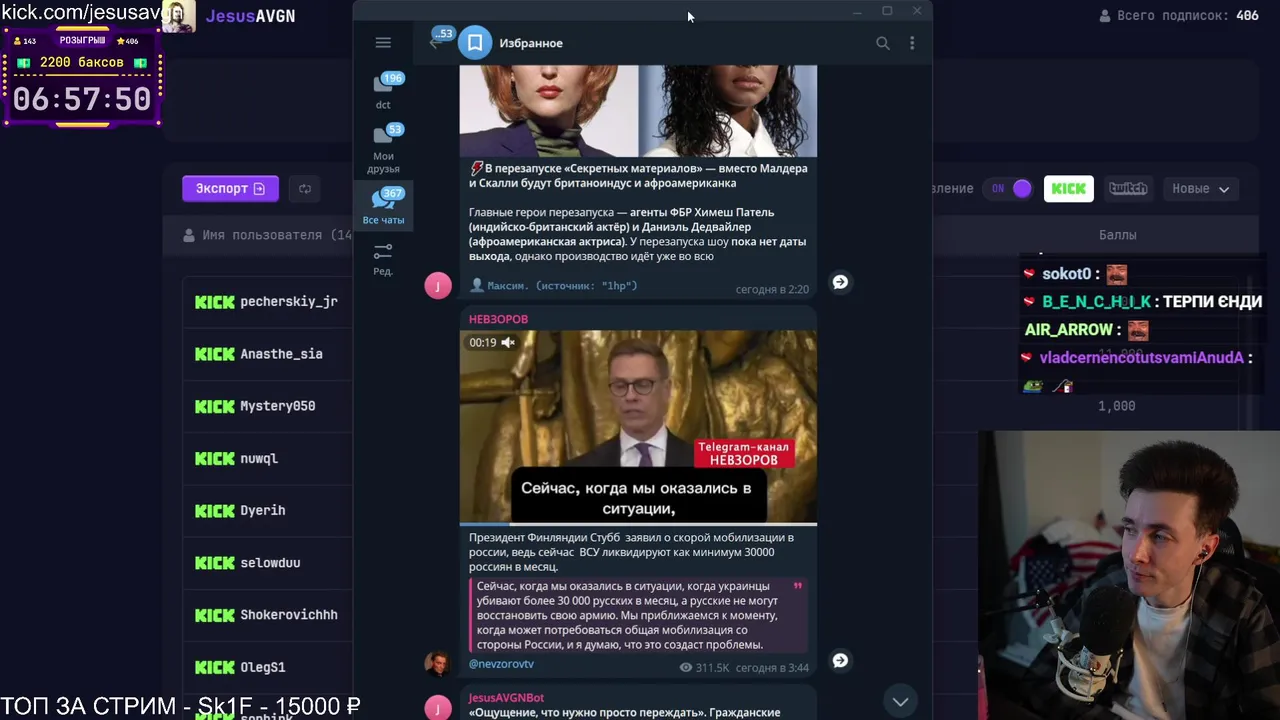Screen dimensions: 1280x720
Task: Select user selowduu in the list
Action: pos(270,563)
